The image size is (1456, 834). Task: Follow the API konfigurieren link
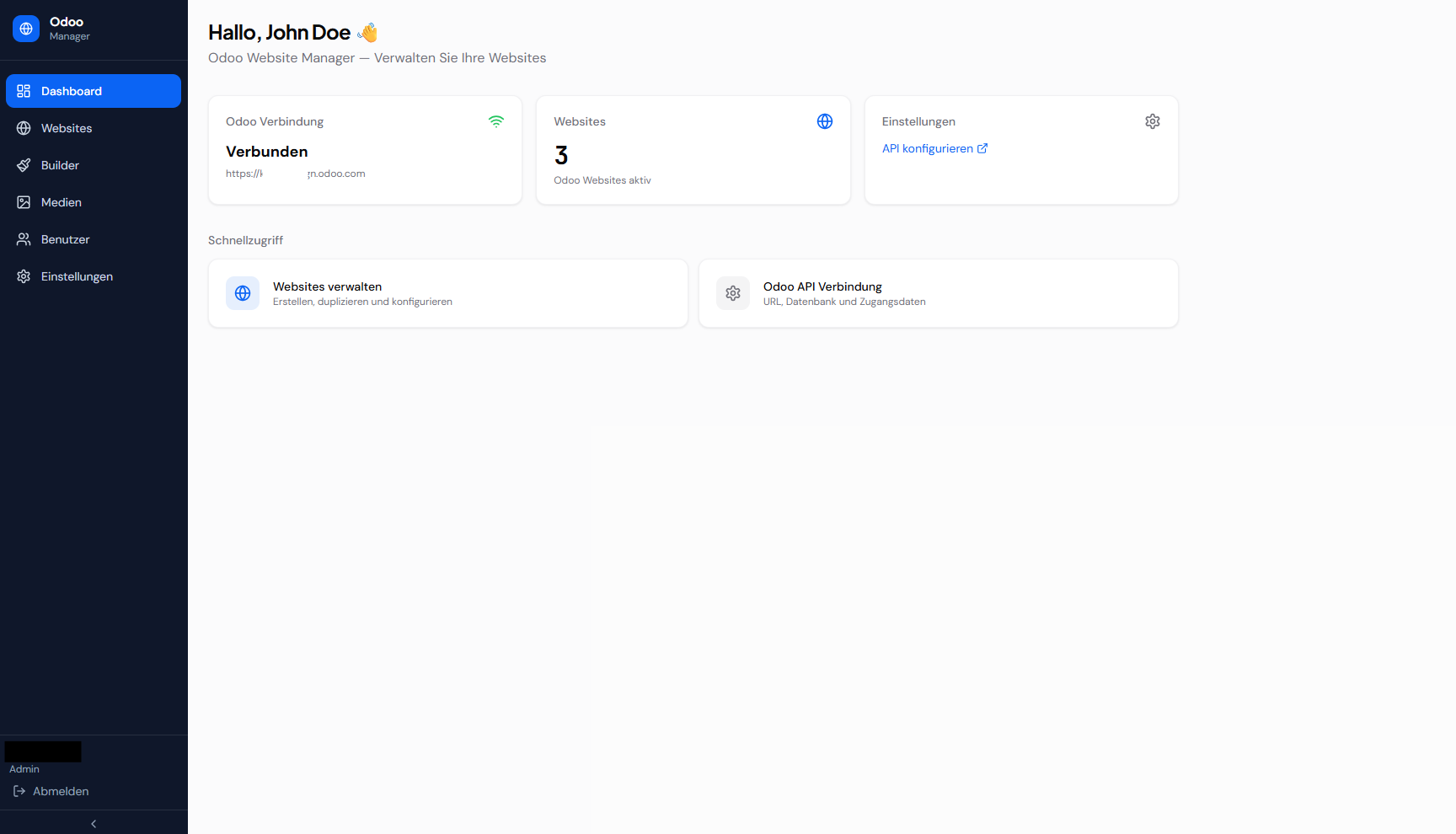click(x=934, y=148)
